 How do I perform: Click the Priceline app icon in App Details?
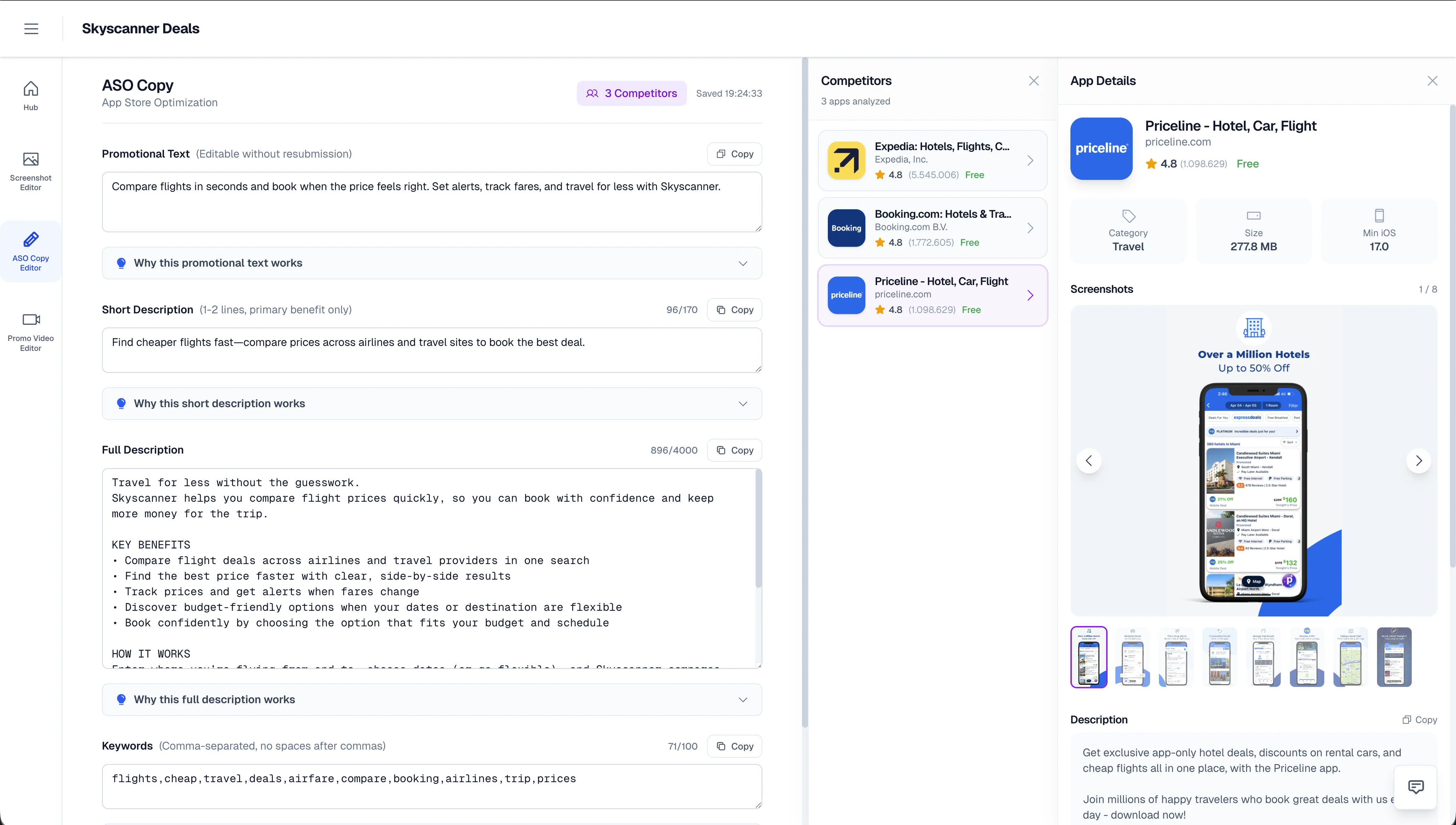(x=1101, y=148)
